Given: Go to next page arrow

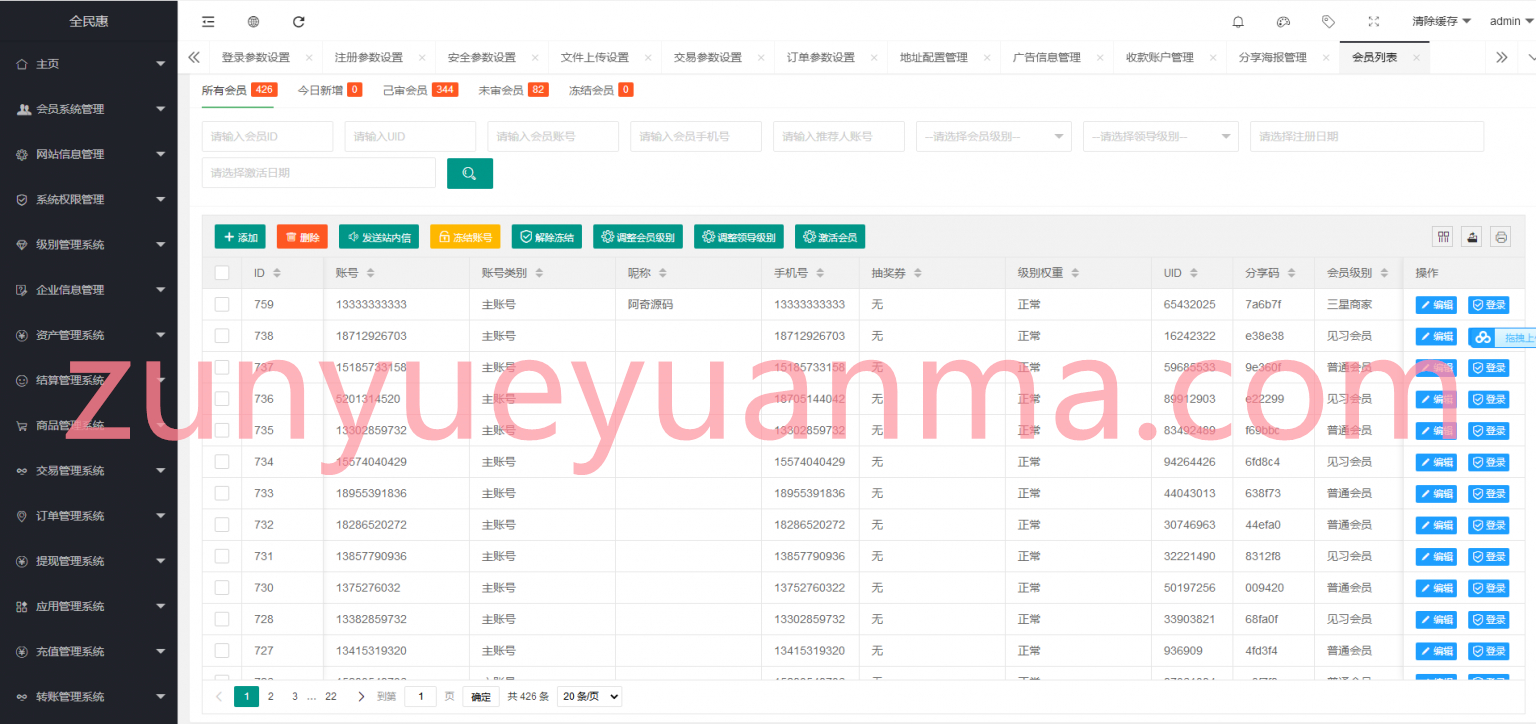Looking at the screenshot, I should pos(361,696).
